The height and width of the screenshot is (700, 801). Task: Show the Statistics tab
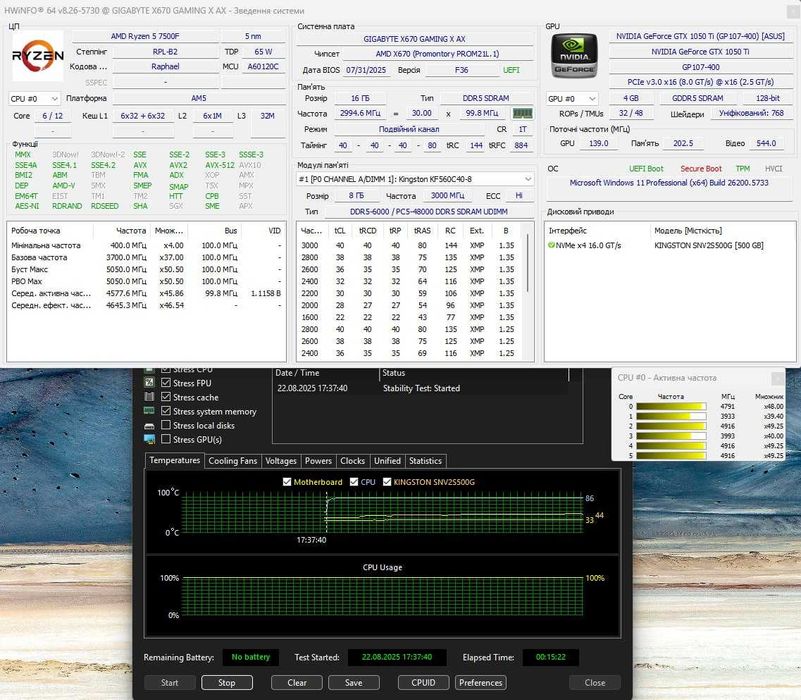pos(425,461)
